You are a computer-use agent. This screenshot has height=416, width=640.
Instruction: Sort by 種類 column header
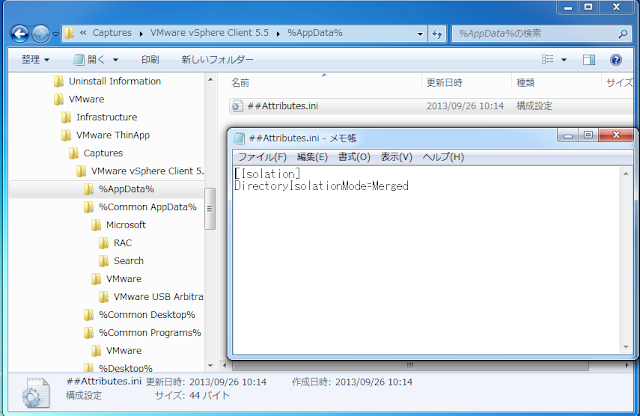point(525,83)
